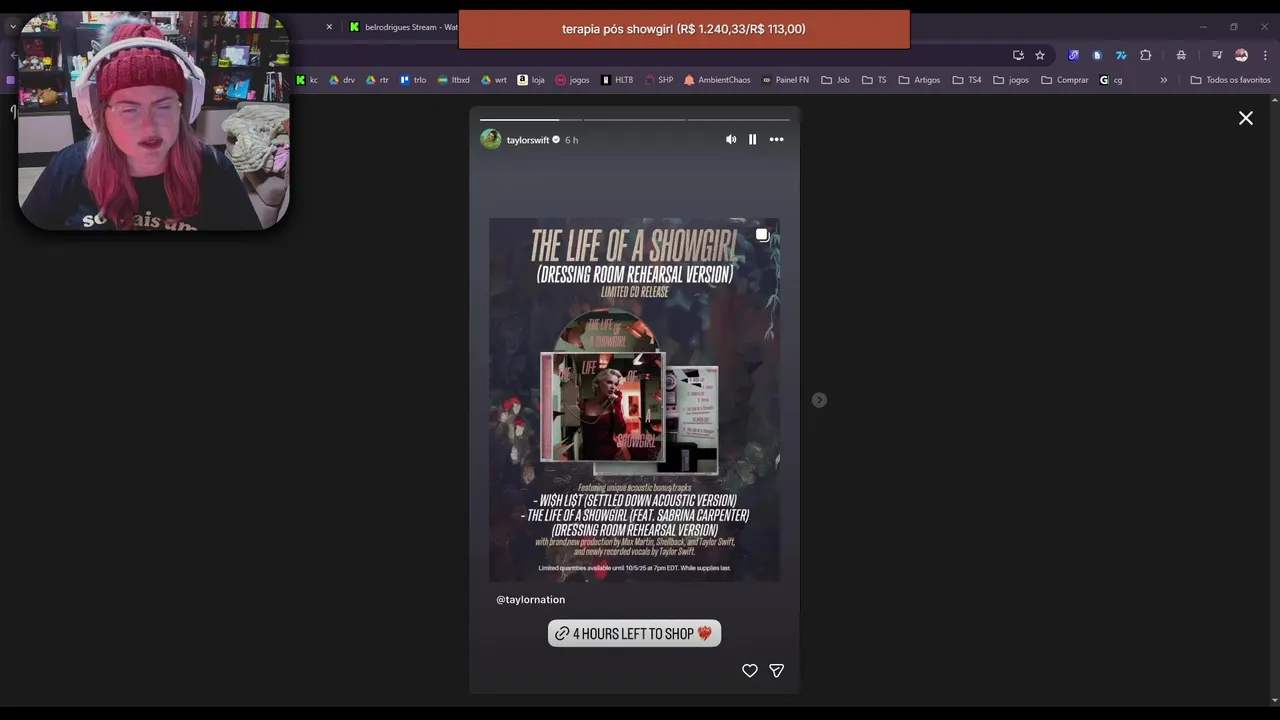1280x720 pixels.
Task: Select the multi-image indicator on the album post
Action: pos(762,235)
